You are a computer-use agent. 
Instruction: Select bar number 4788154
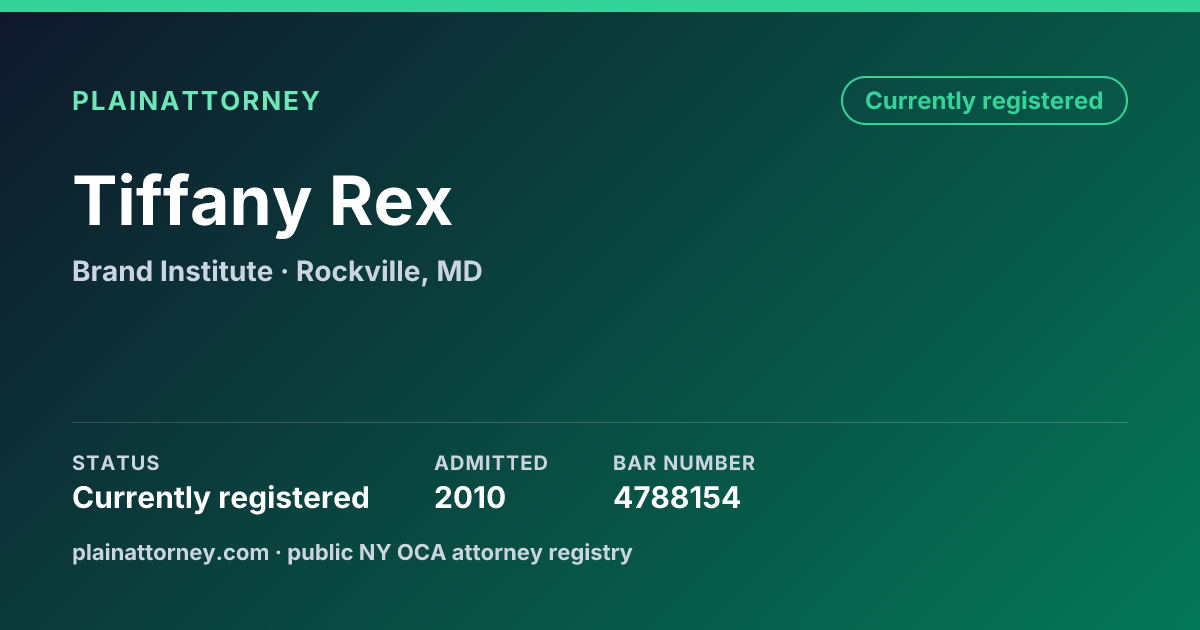tap(677, 498)
